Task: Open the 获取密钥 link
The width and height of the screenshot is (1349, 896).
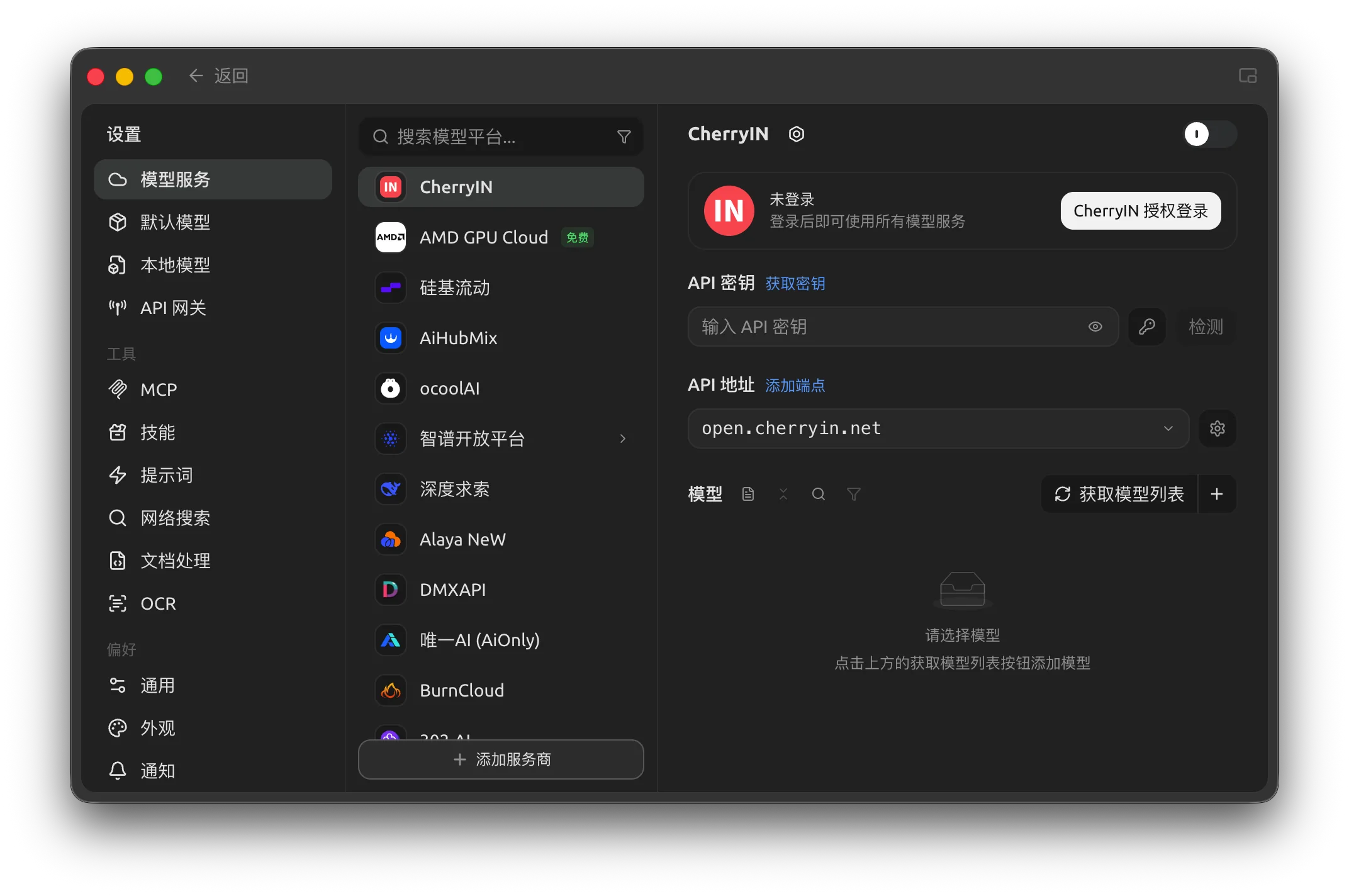Action: point(795,284)
